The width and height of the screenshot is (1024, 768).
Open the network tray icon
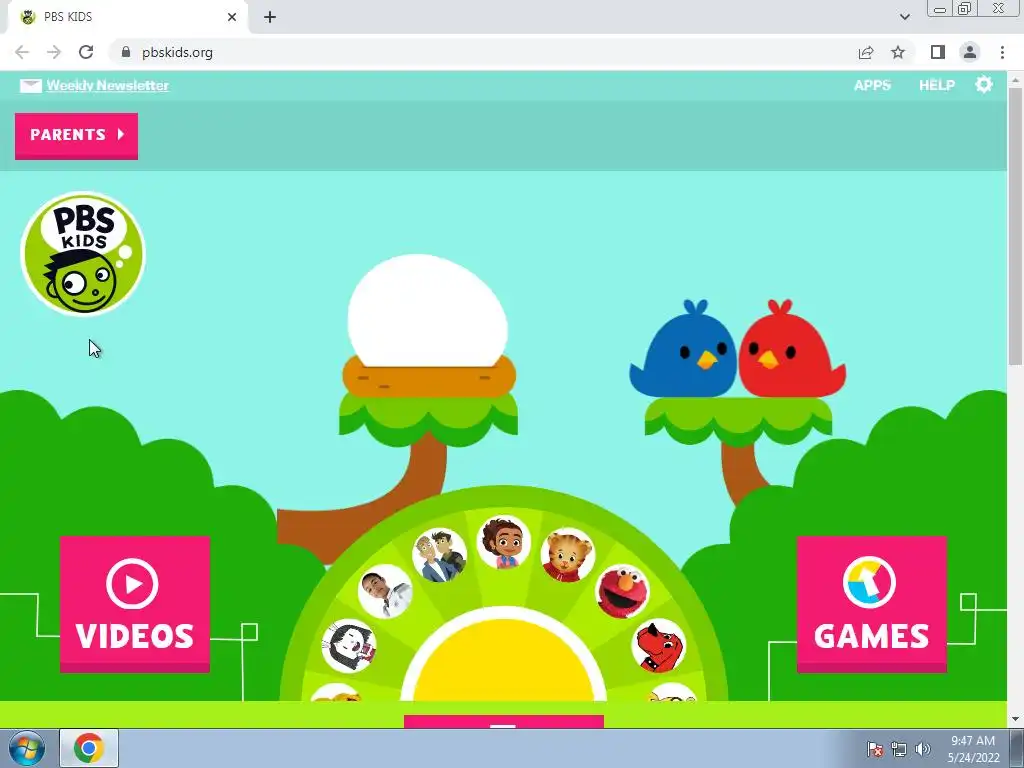coord(899,749)
